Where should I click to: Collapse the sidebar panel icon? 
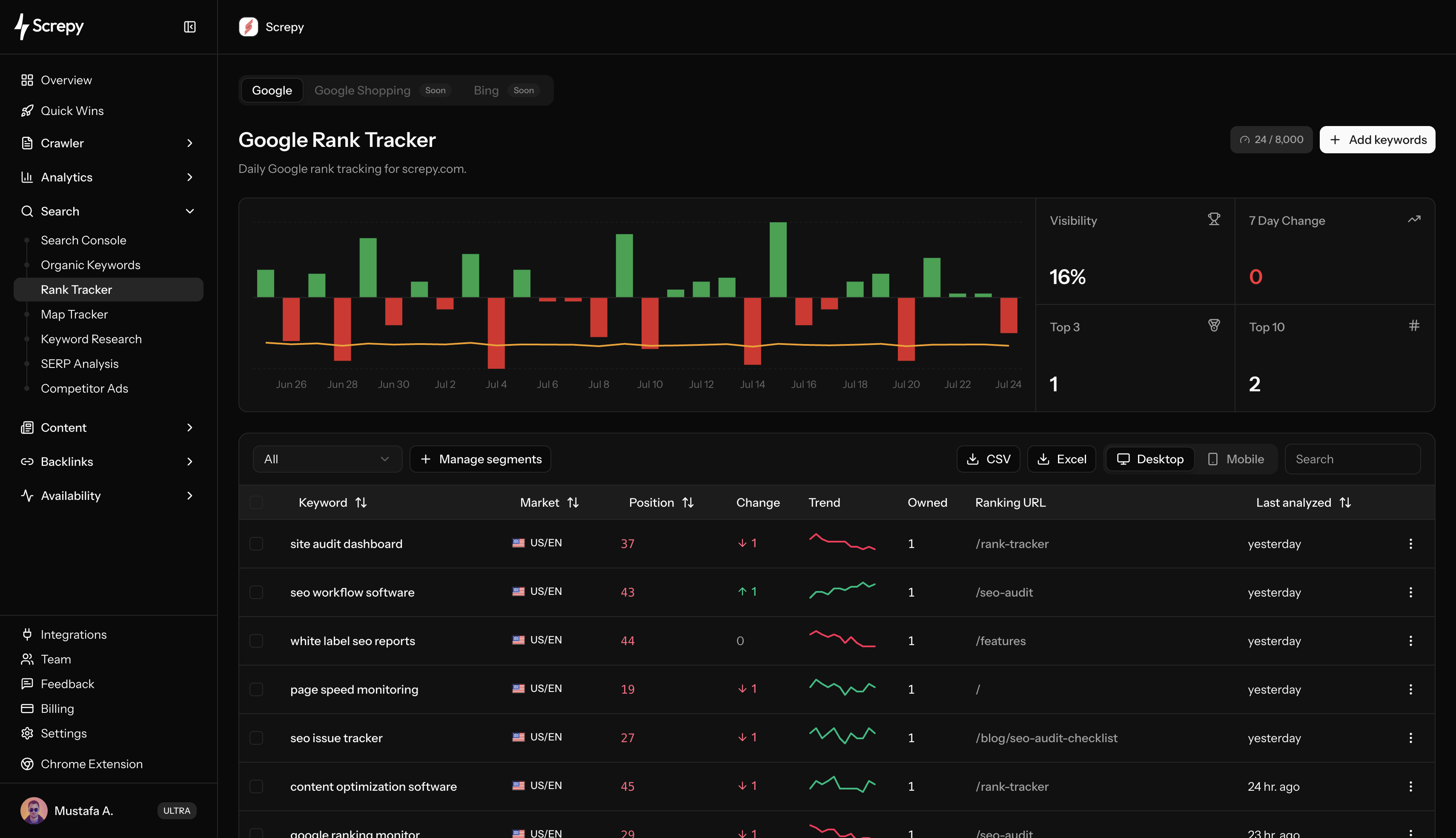(190, 27)
